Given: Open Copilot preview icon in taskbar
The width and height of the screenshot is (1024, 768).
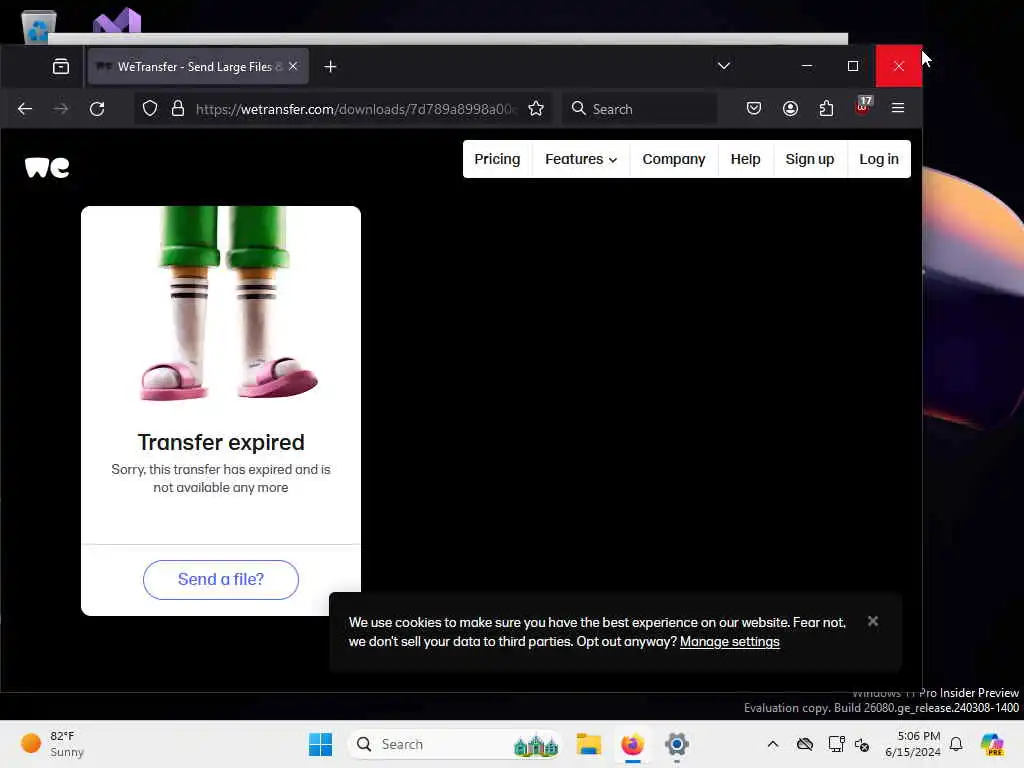Looking at the screenshot, I should click(x=992, y=744).
